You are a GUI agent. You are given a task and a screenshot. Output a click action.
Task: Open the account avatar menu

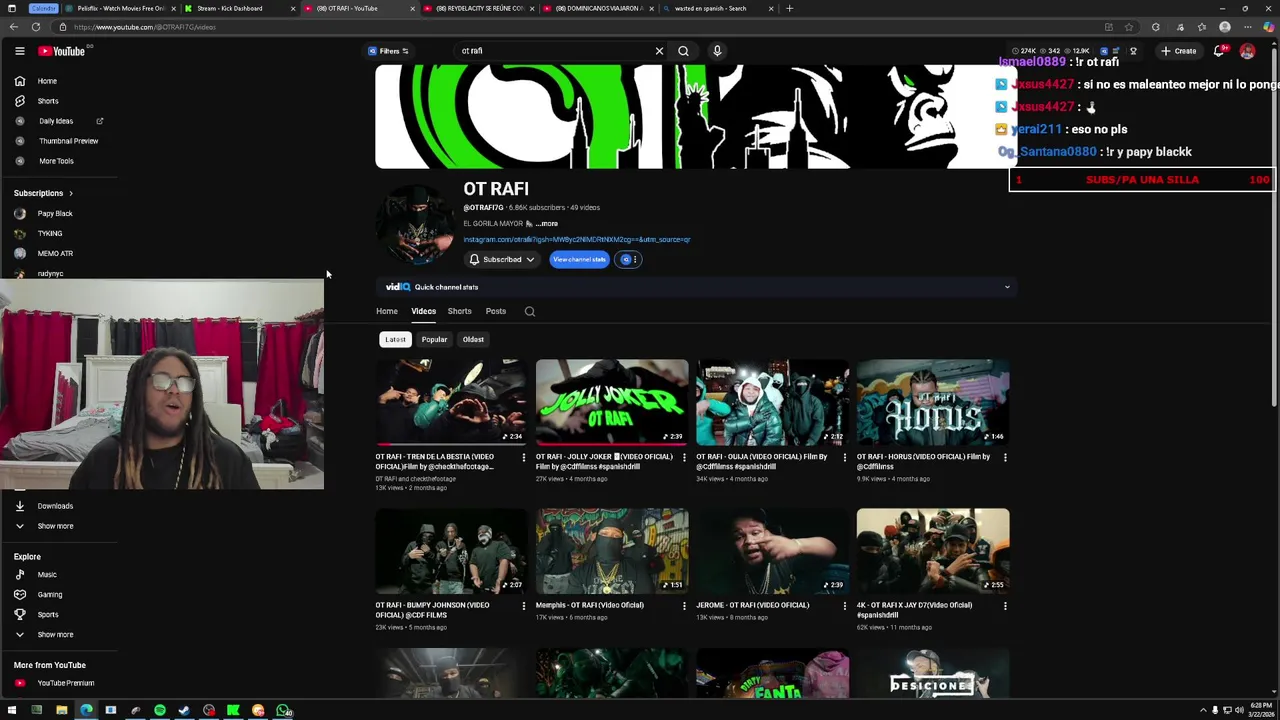pyautogui.click(x=1247, y=51)
